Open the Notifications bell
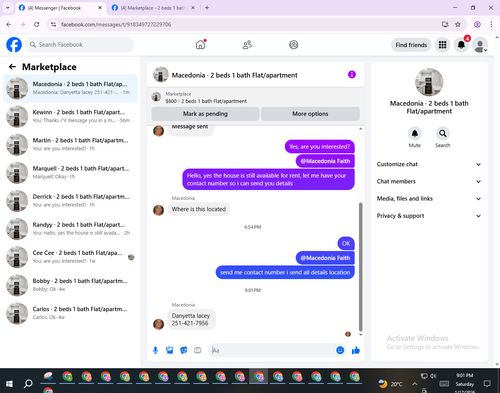Screen dimensions: 500x393 point(461,45)
